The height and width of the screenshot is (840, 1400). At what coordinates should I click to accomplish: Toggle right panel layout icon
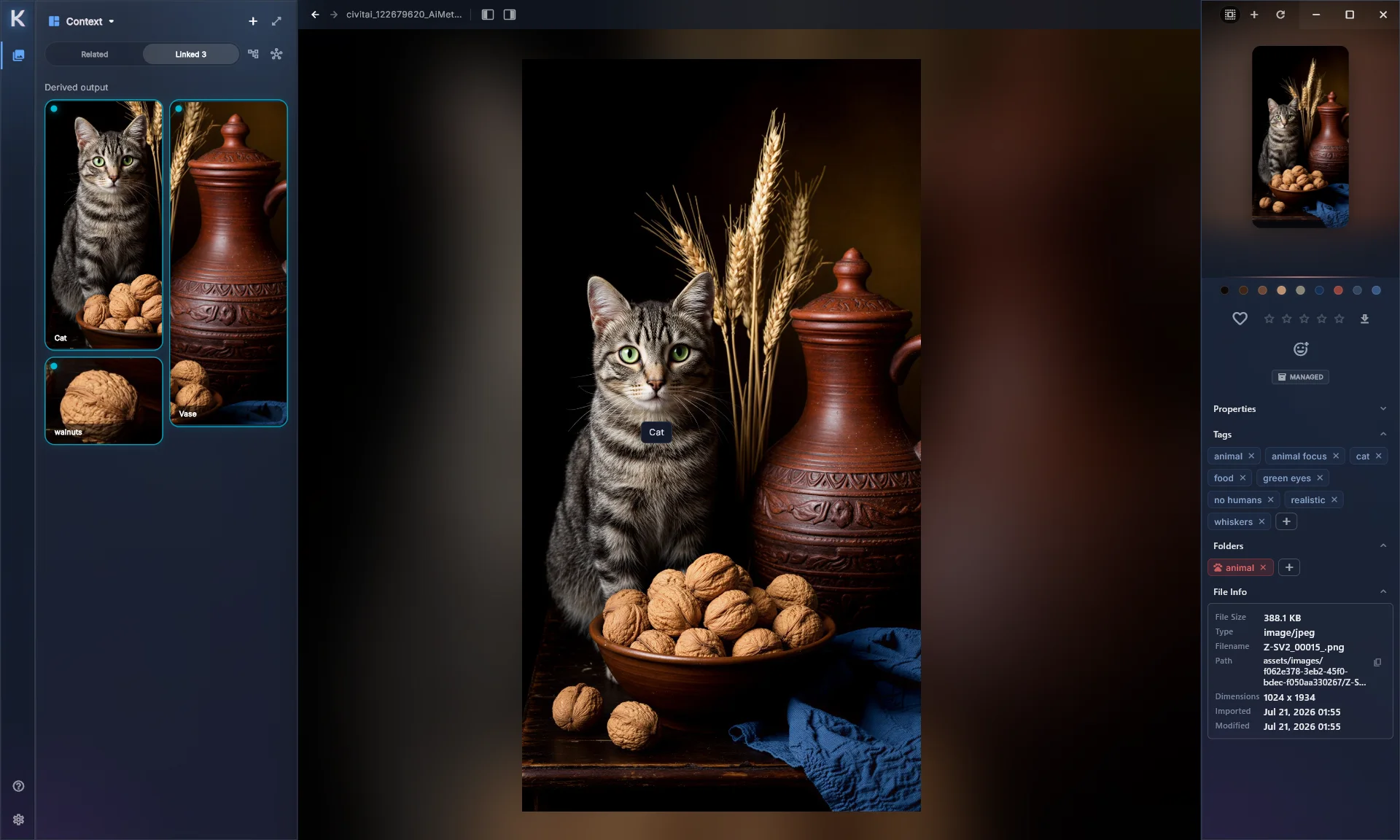point(510,15)
